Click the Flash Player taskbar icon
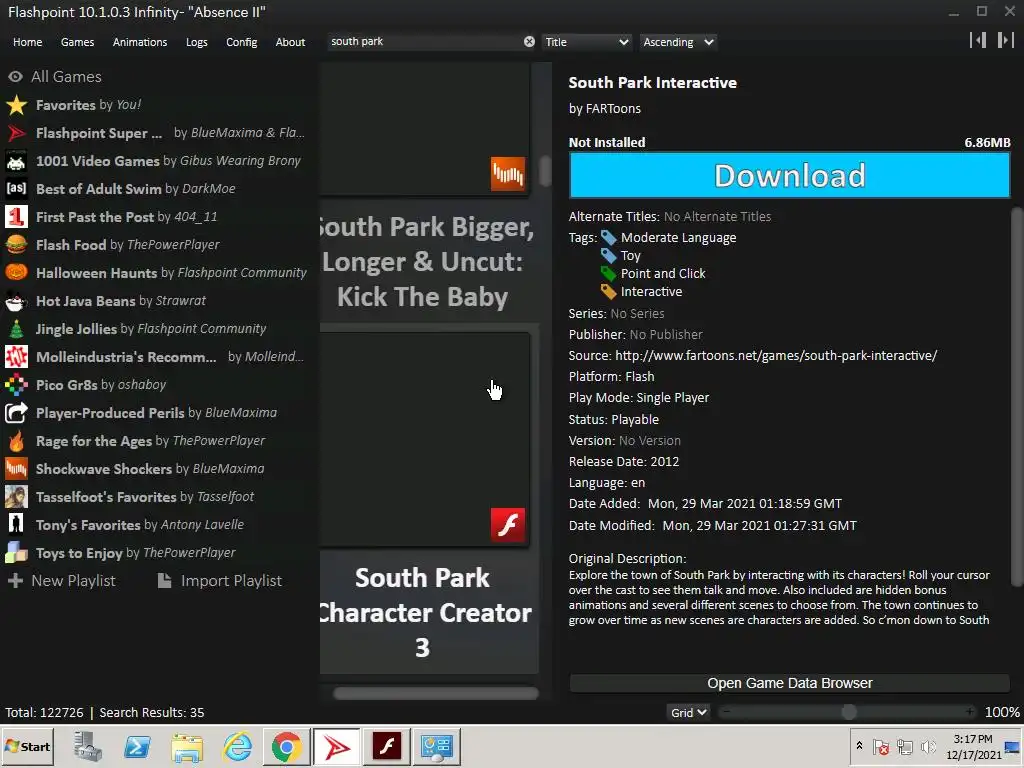Image resolution: width=1024 pixels, height=768 pixels. 387,746
